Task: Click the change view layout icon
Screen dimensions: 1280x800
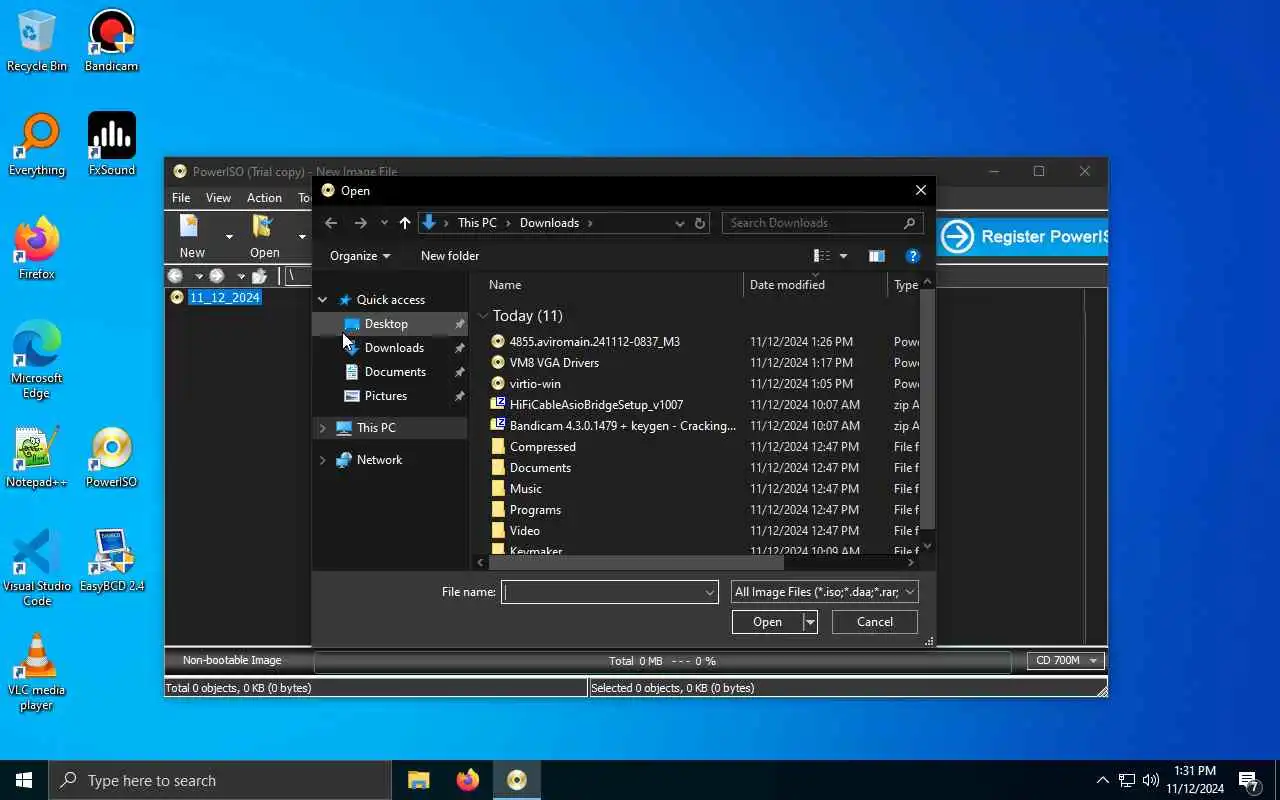Action: tap(822, 256)
